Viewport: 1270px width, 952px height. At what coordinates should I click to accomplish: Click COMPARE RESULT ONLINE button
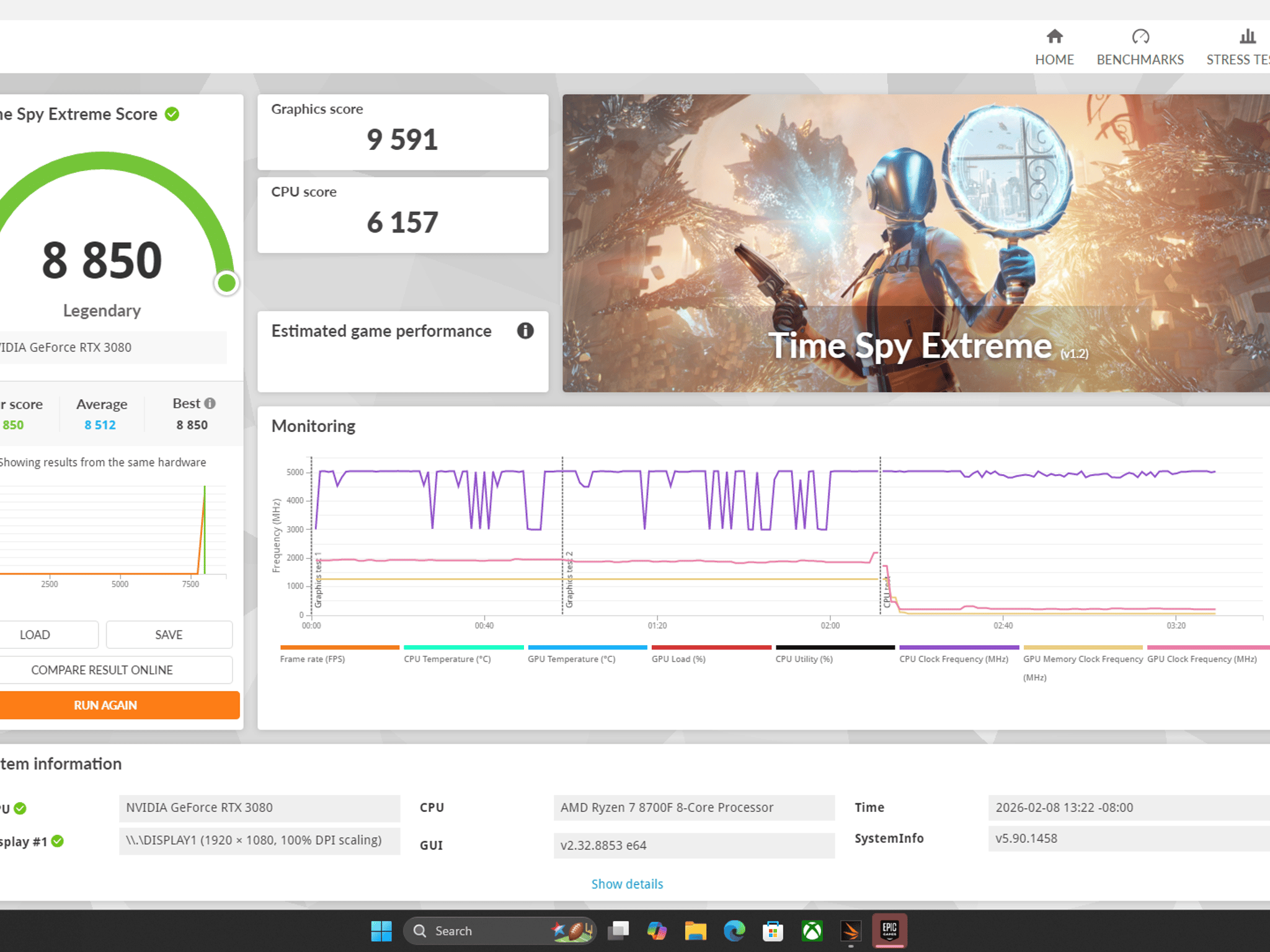click(x=116, y=670)
